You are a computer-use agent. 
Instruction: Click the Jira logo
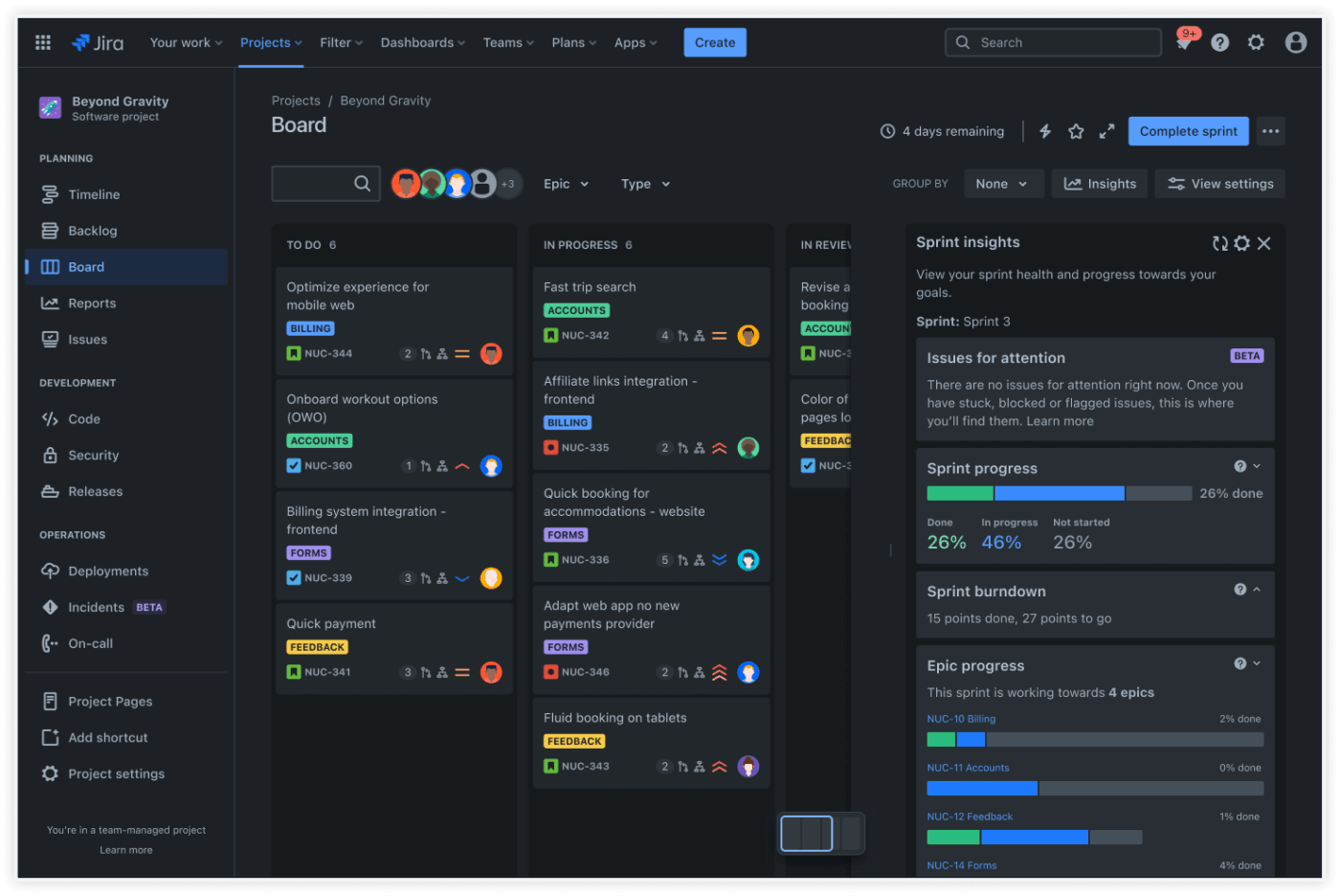(98, 42)
